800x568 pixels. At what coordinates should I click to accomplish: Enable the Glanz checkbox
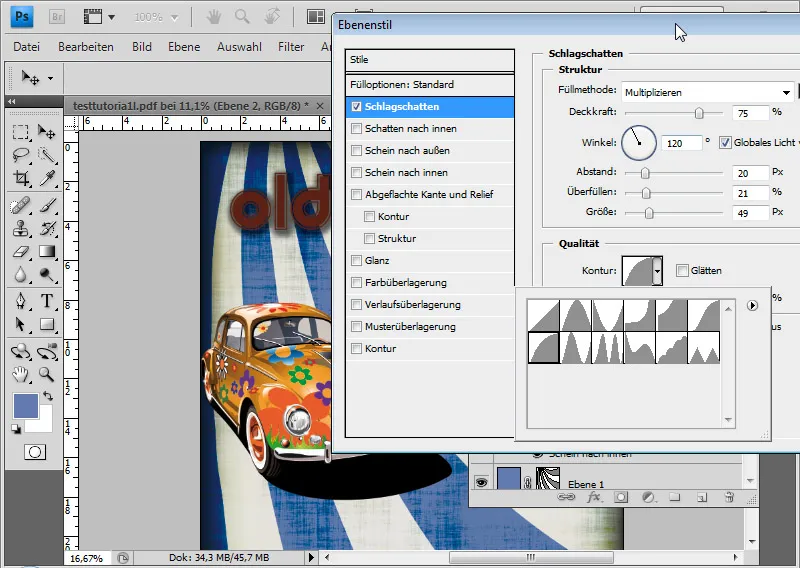pos(356,261)
